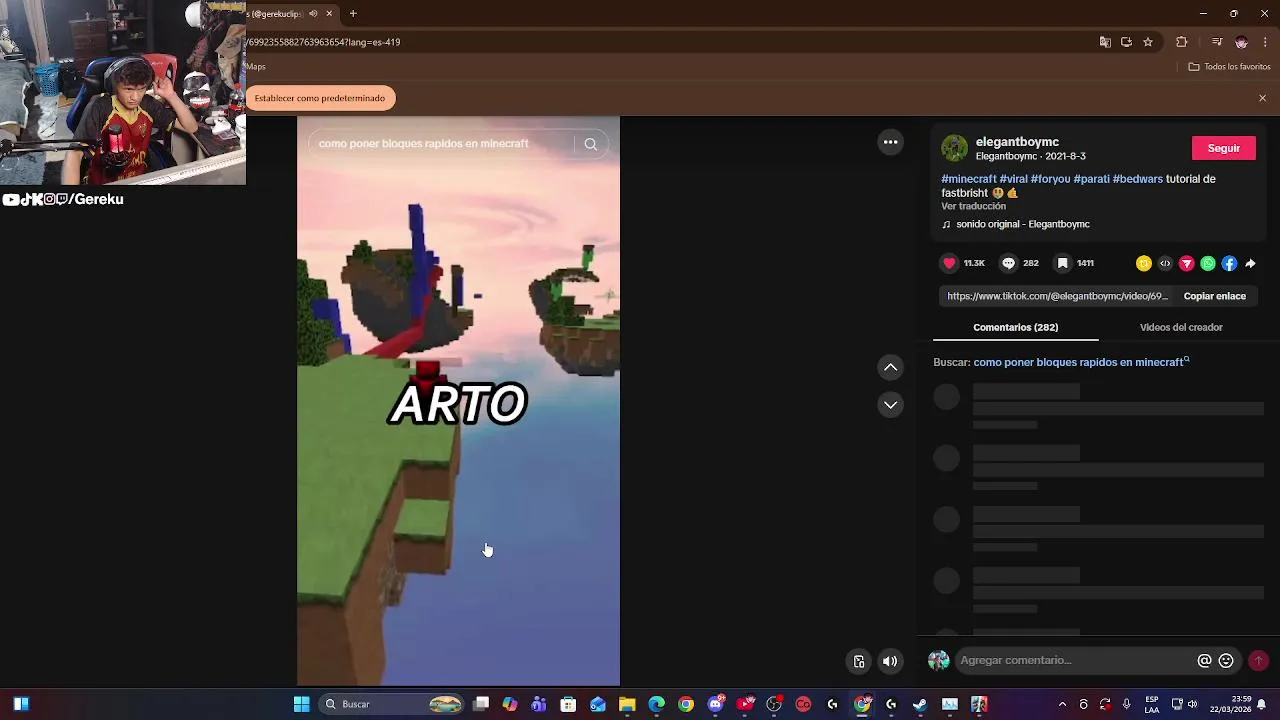
Task: Open a new browser tab
Action: 353,13
